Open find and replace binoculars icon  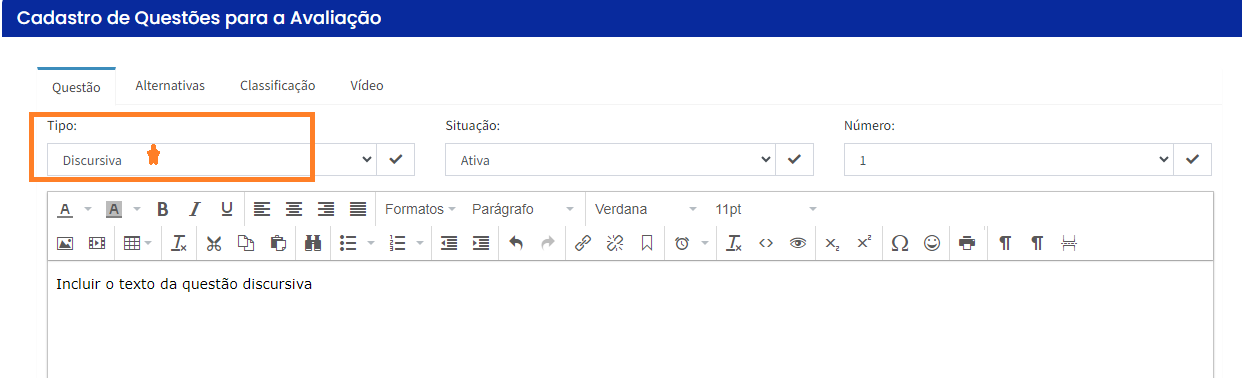313,243
